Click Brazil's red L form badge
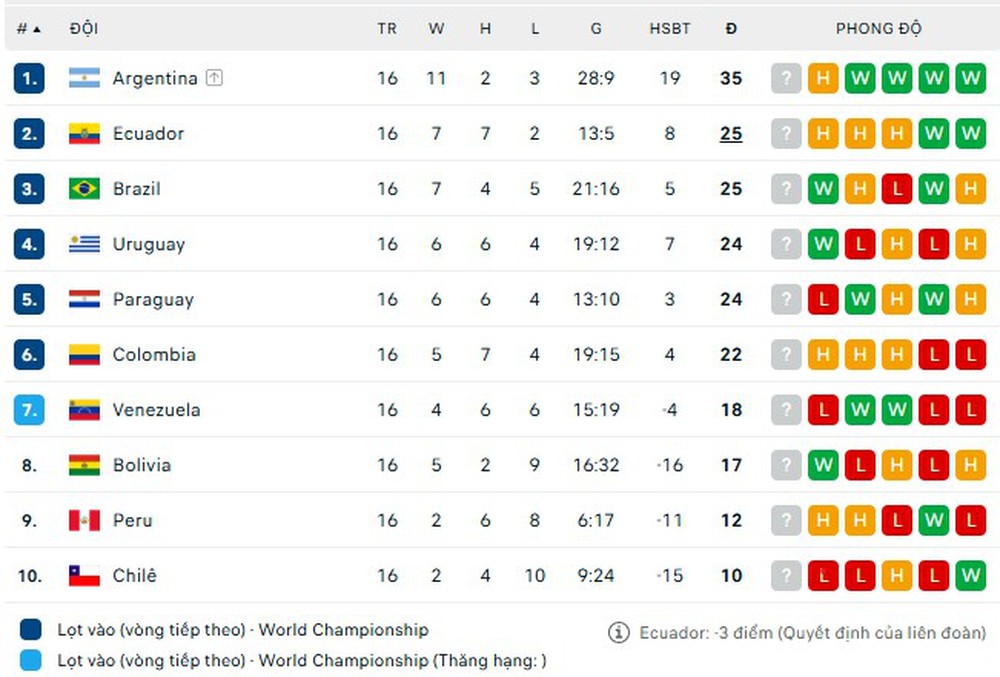The image size is (1000, 677). click(897, 189)
